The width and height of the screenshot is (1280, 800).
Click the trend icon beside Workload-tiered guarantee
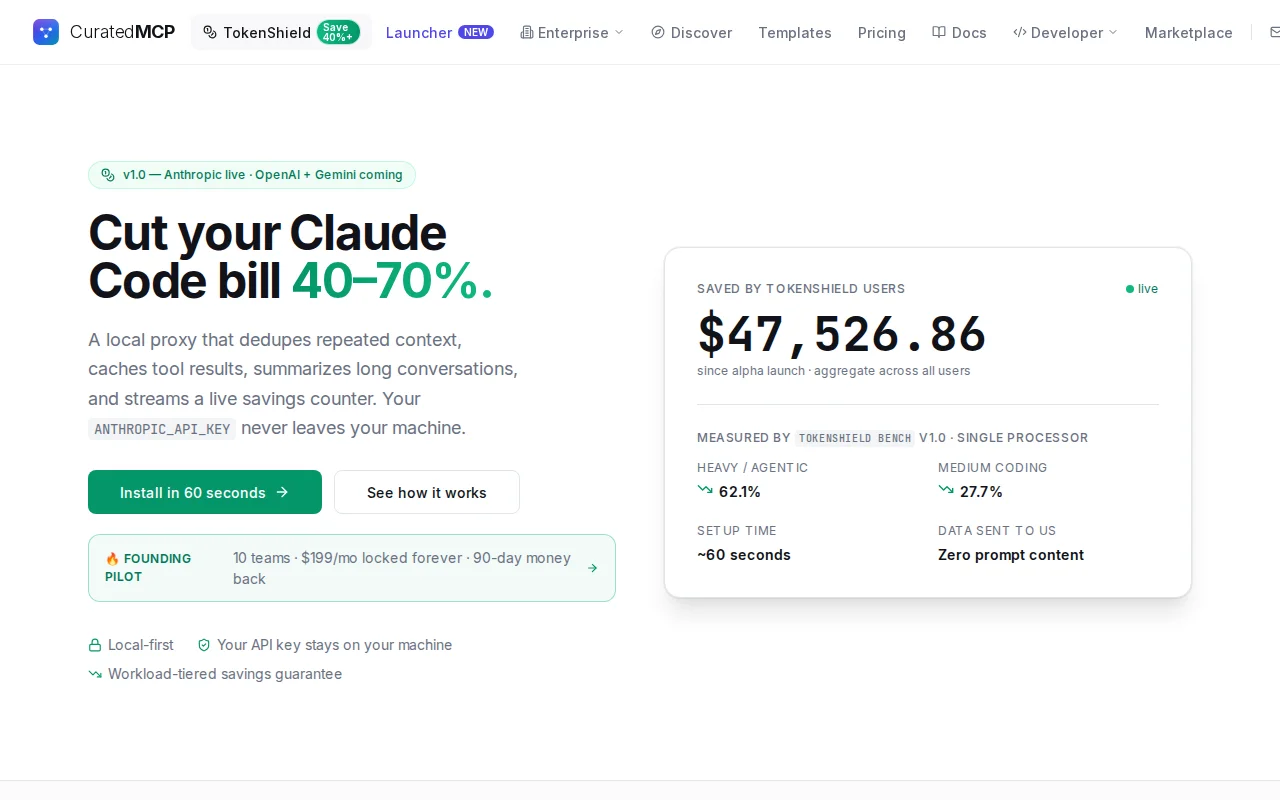pos(95,674)
